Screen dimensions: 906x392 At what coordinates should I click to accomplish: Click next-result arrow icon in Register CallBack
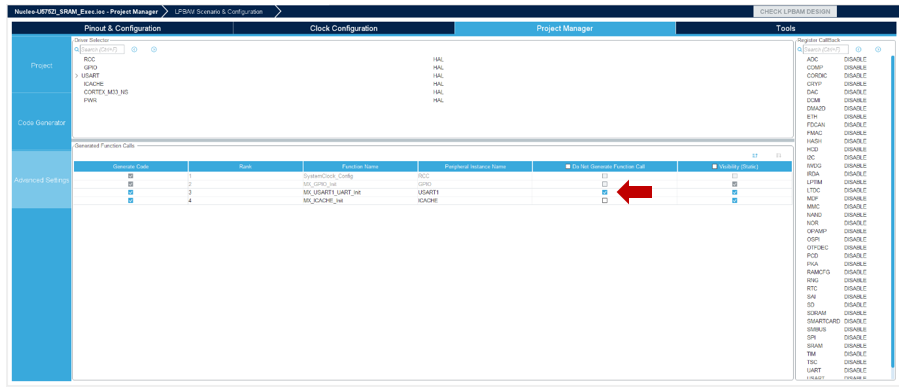click(878, 50)
